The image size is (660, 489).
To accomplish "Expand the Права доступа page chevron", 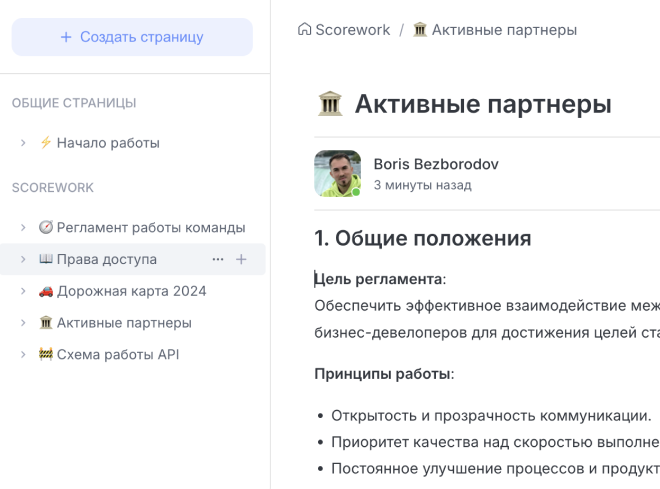I will point(23,260).
